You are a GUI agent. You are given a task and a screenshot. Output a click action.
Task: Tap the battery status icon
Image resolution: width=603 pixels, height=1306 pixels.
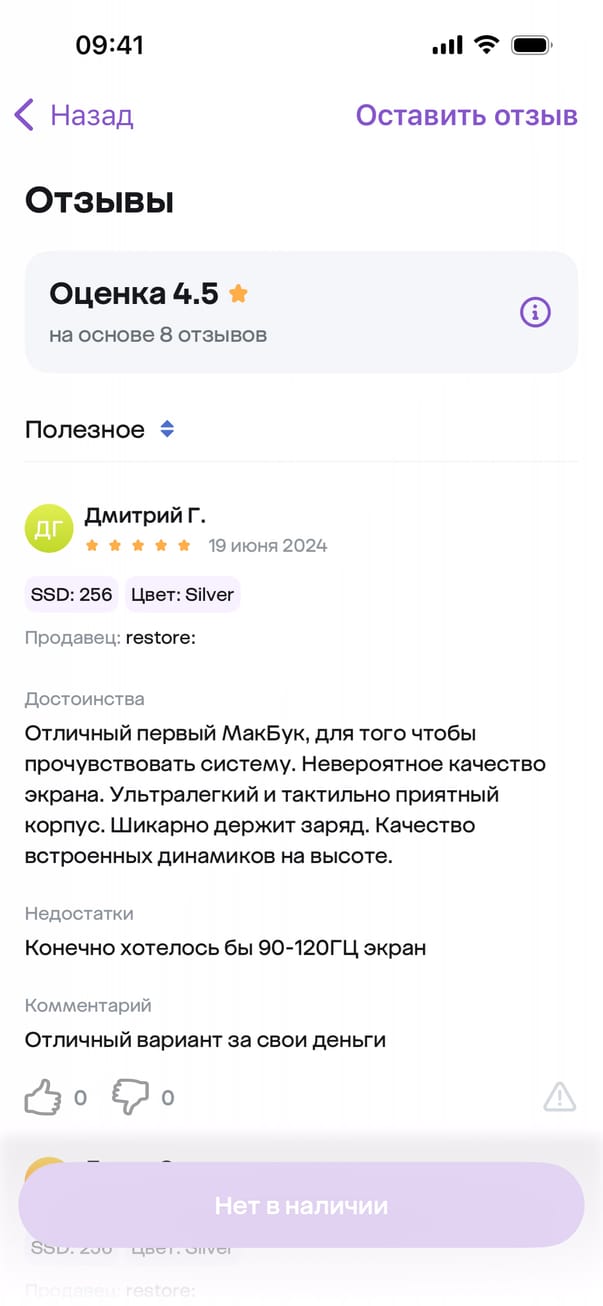click(531, 45)
